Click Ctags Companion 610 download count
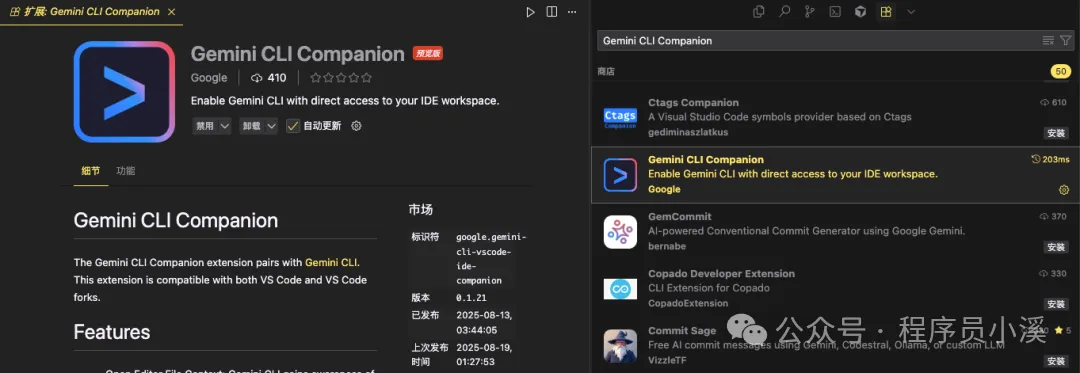The image size is (1080, 373). (1054, 103)
